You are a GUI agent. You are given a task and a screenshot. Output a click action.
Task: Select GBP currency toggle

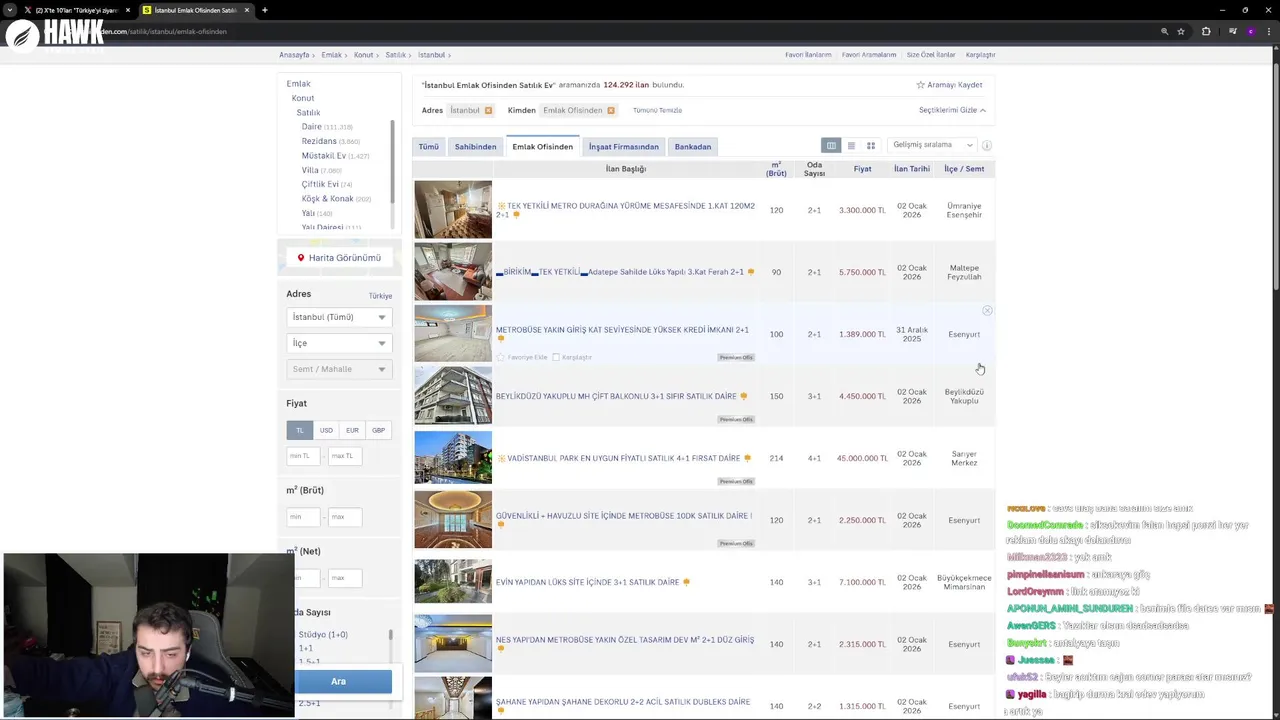pyautogui.click(x=378, y=430)
